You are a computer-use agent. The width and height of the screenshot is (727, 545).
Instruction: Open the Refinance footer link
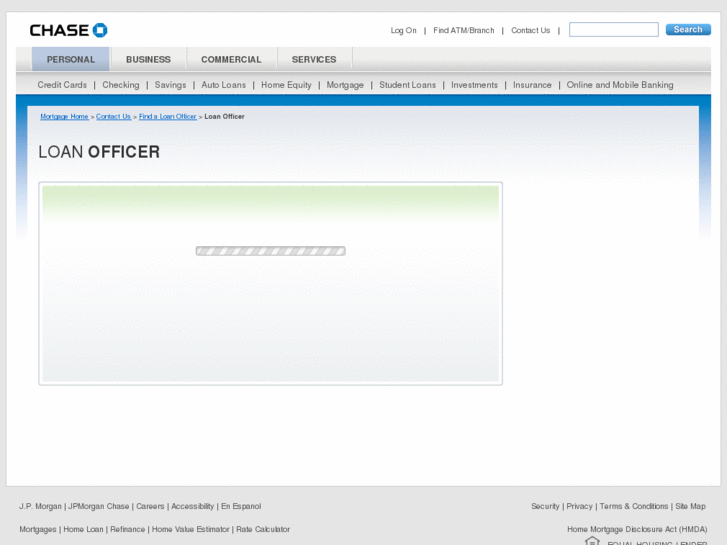128,529
